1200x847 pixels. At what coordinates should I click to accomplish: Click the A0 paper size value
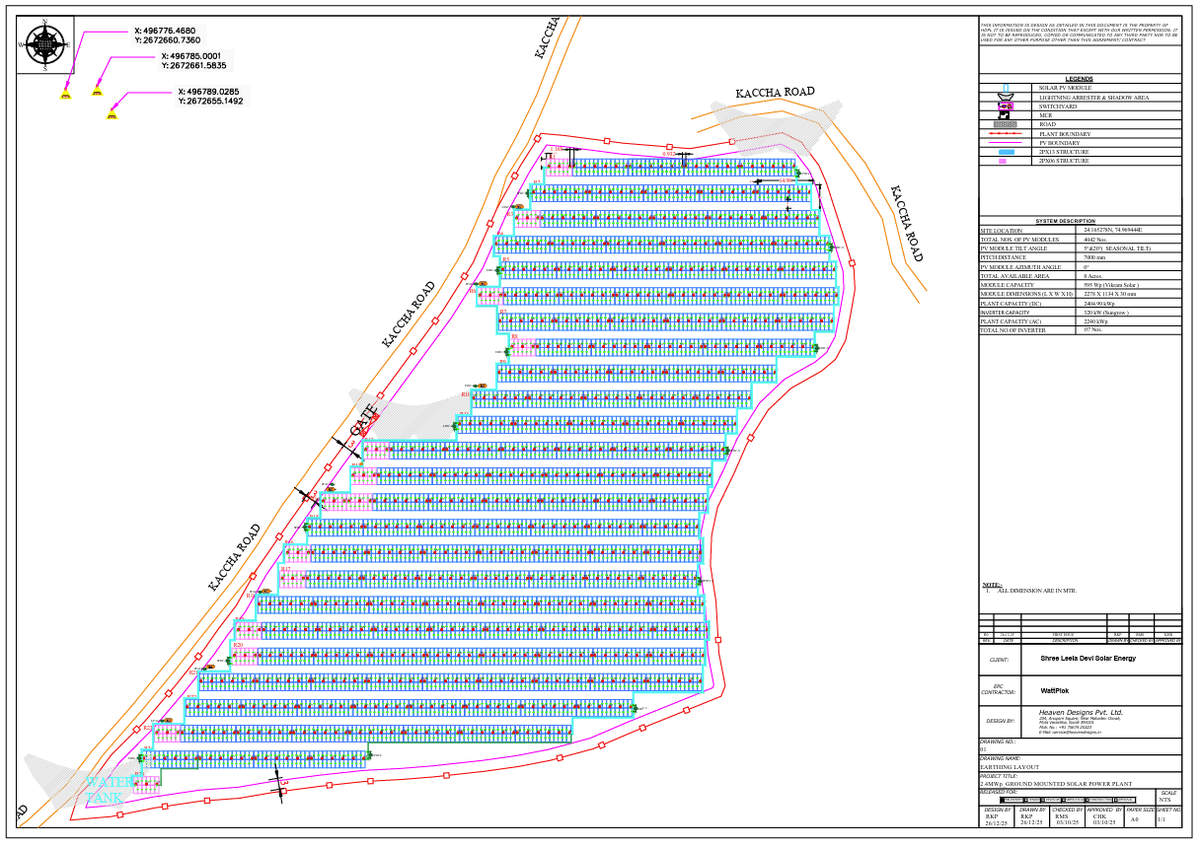1133,818
